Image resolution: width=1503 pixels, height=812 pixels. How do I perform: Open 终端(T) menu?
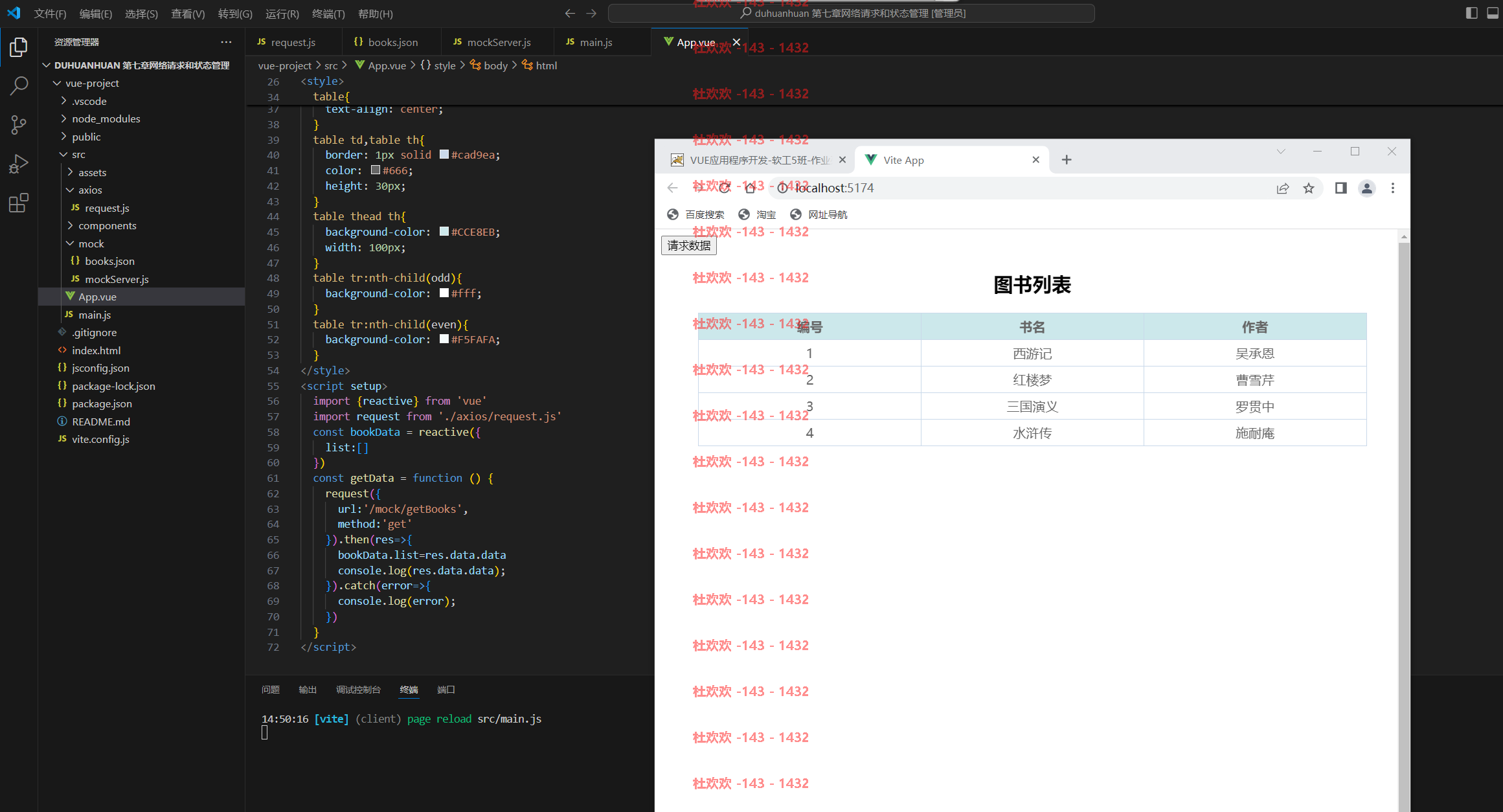point(328,14)
